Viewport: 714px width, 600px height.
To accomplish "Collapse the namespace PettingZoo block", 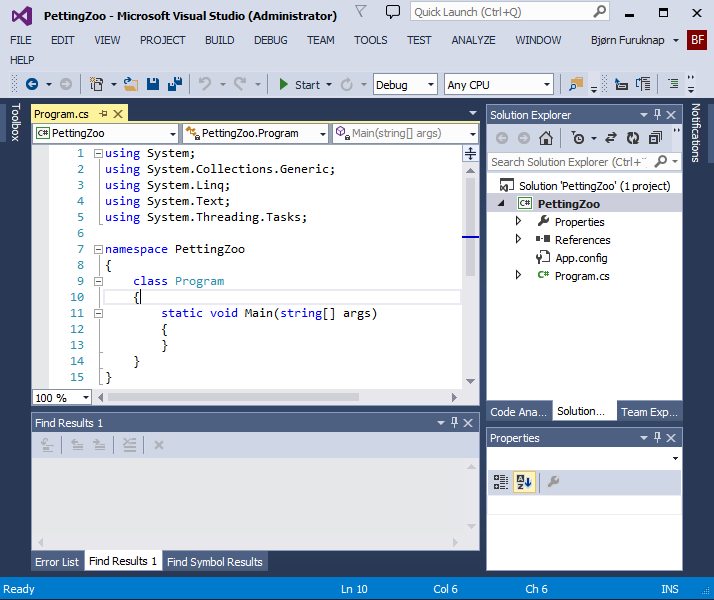I will point(98,249).
